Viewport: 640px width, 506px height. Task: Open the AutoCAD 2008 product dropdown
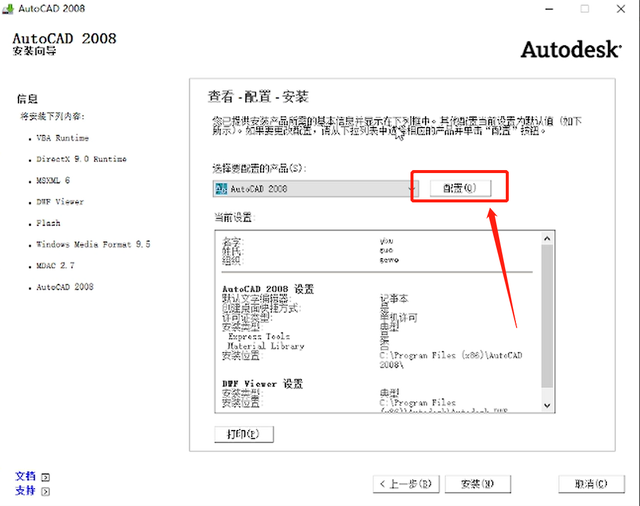pyautogui.click(x=315, y=189)
